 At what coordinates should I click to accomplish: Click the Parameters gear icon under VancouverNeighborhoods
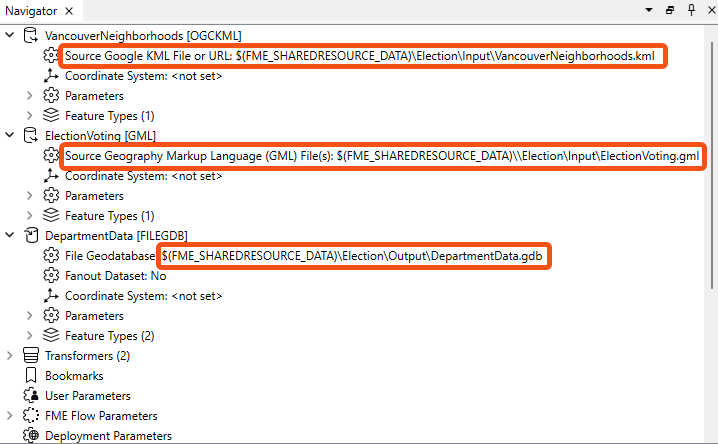(51, 95)
